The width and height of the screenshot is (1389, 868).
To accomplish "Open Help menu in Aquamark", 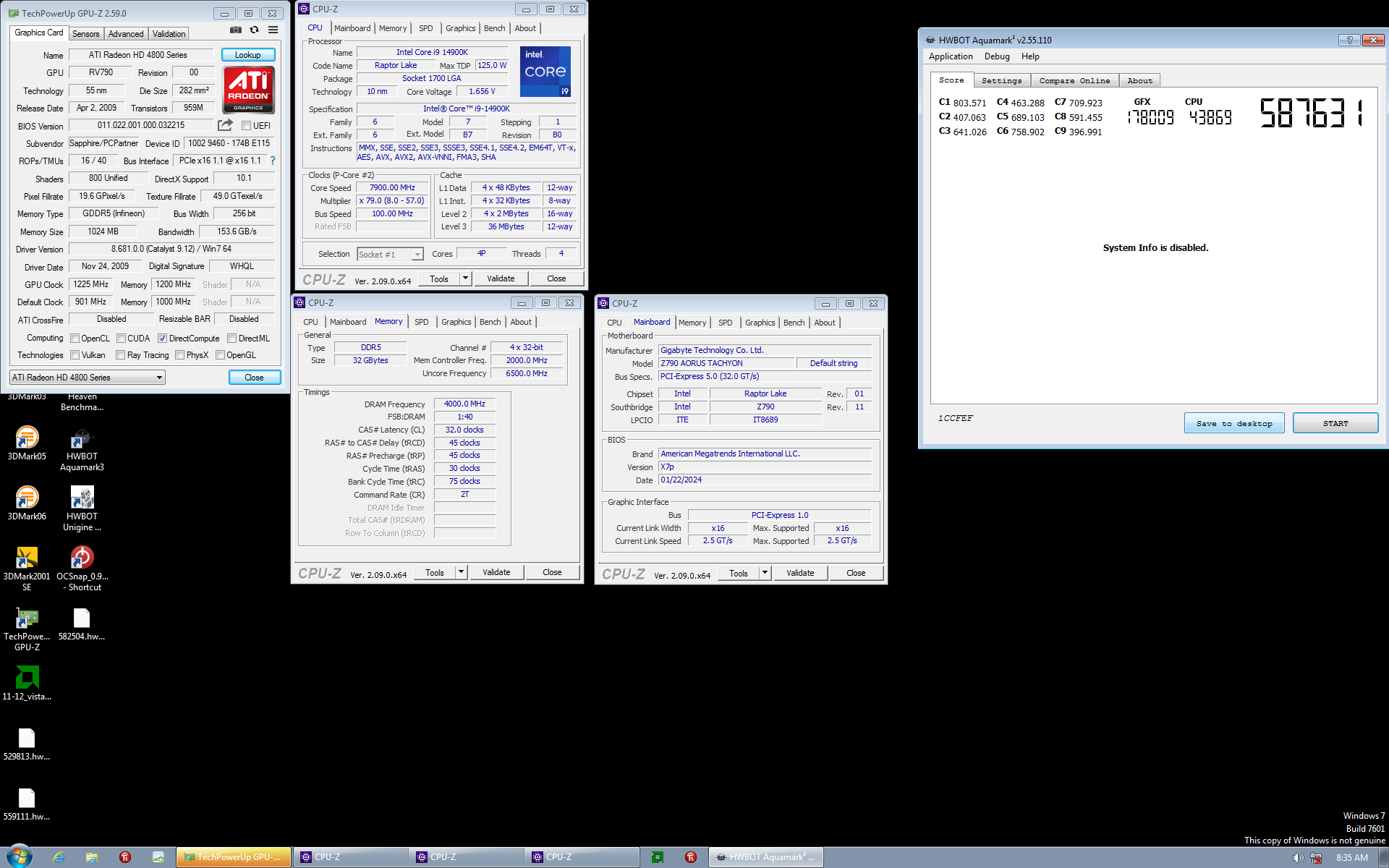I will pos(1030,56).
